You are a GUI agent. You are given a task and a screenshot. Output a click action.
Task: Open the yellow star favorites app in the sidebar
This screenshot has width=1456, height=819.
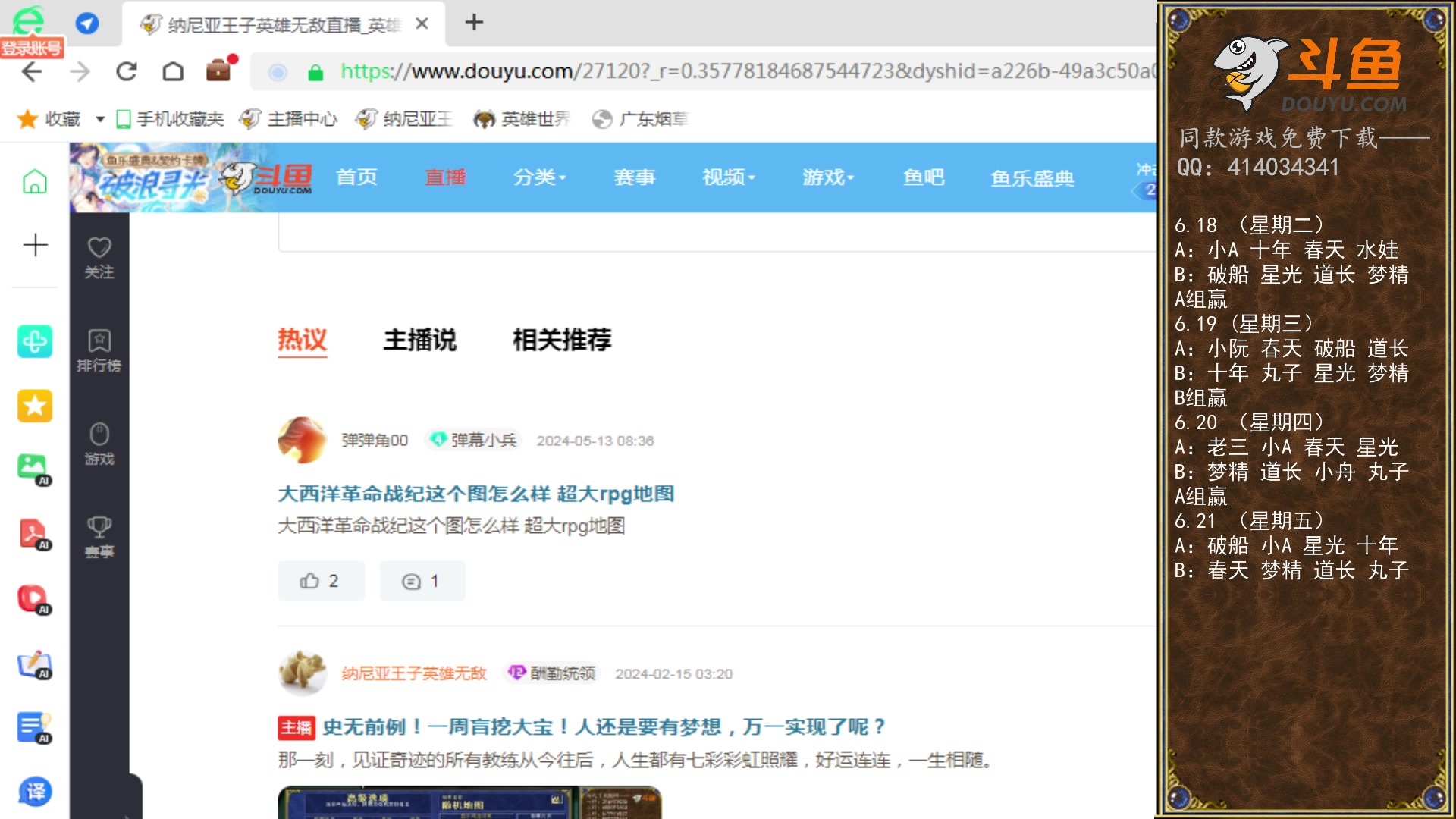[x=35, y=406]
